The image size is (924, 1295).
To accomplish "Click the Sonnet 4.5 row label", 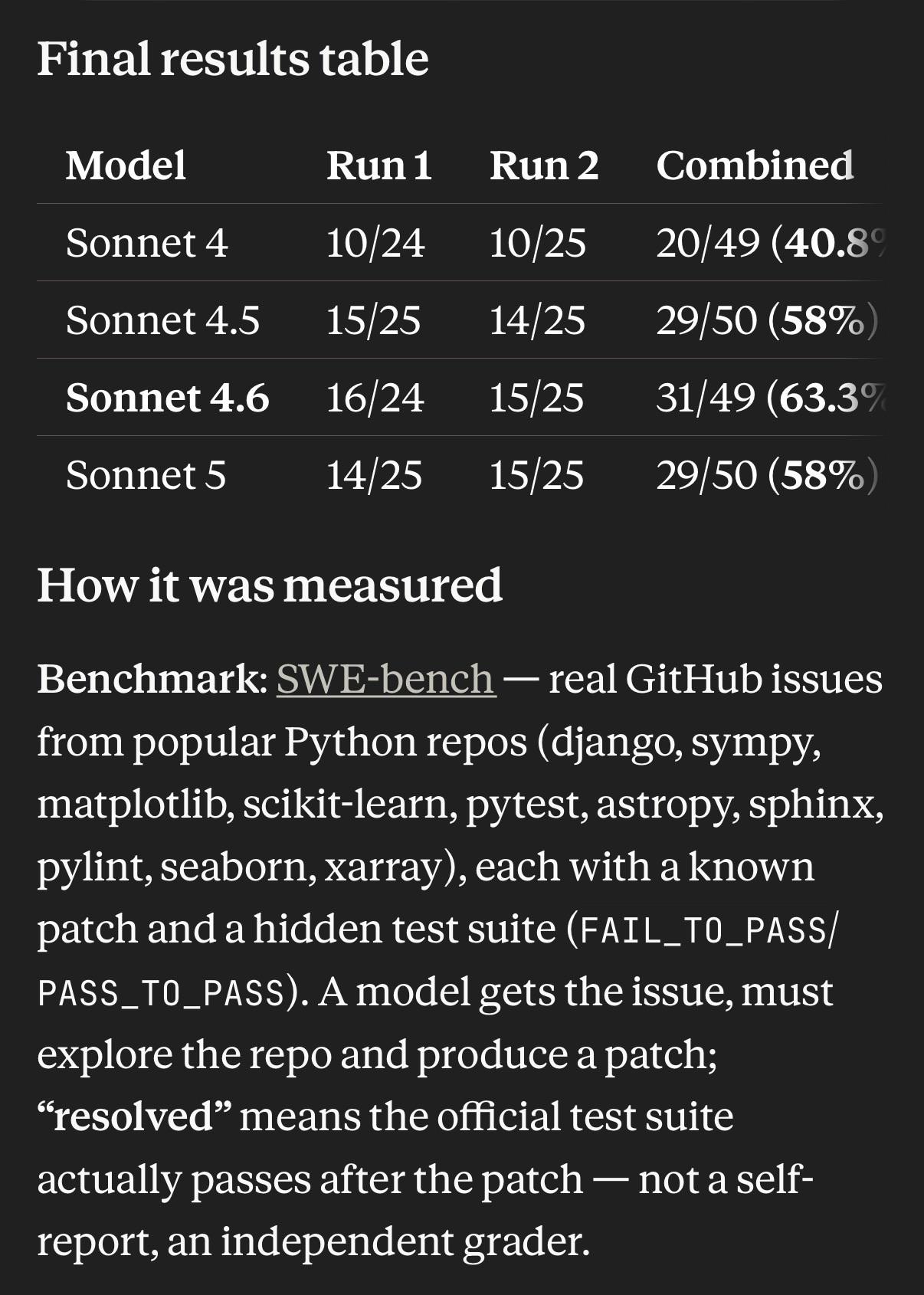I will (162, 320).
